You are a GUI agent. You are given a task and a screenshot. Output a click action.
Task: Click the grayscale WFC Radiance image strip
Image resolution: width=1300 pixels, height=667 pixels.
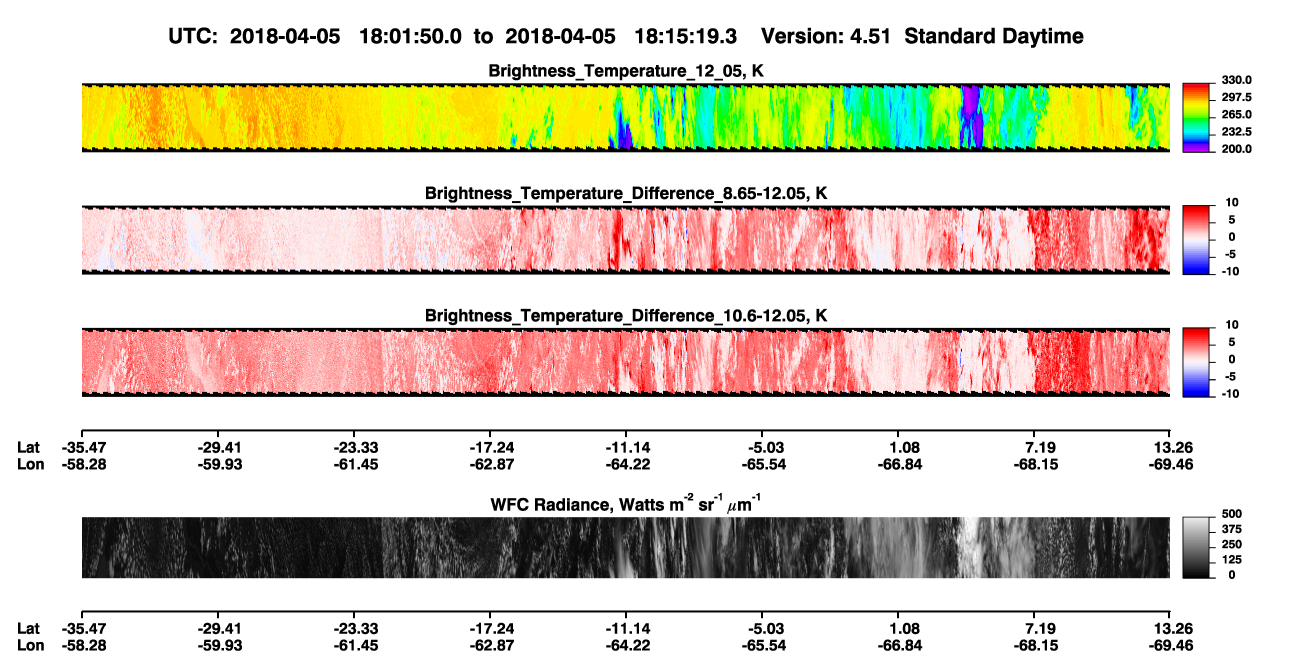point(626,548)
